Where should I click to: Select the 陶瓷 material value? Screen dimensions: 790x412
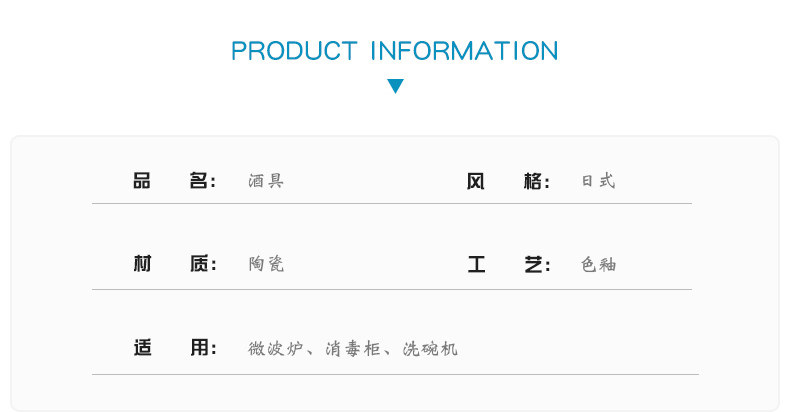click(x=266, y=265)
